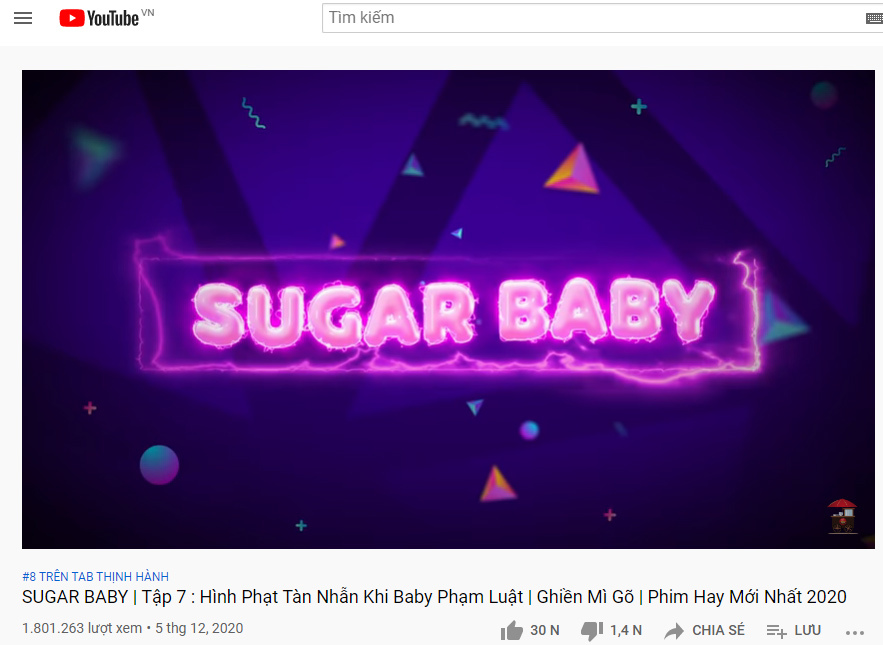Open the hamburger guide menu
This screenshot has width=883, height=645.
point(23,18)
